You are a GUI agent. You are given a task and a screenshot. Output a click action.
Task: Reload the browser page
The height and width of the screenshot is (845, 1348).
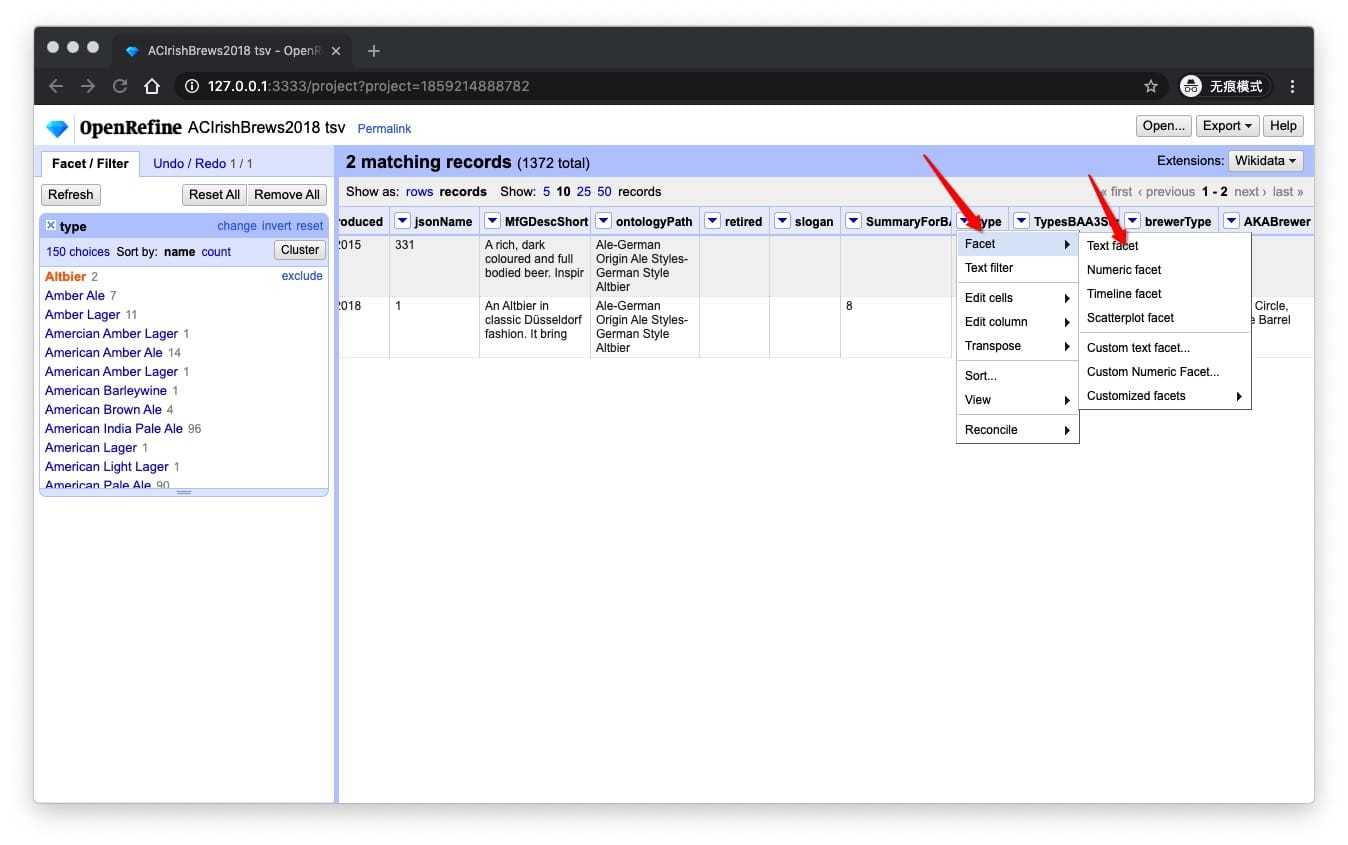click(120, 86)
